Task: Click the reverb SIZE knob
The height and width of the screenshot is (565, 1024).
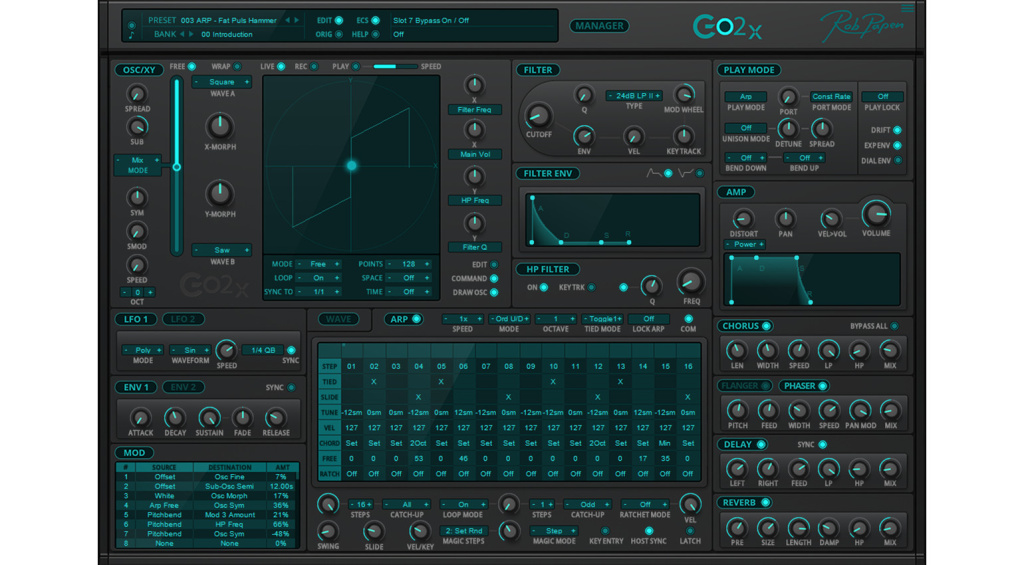Action: (767, 528)
